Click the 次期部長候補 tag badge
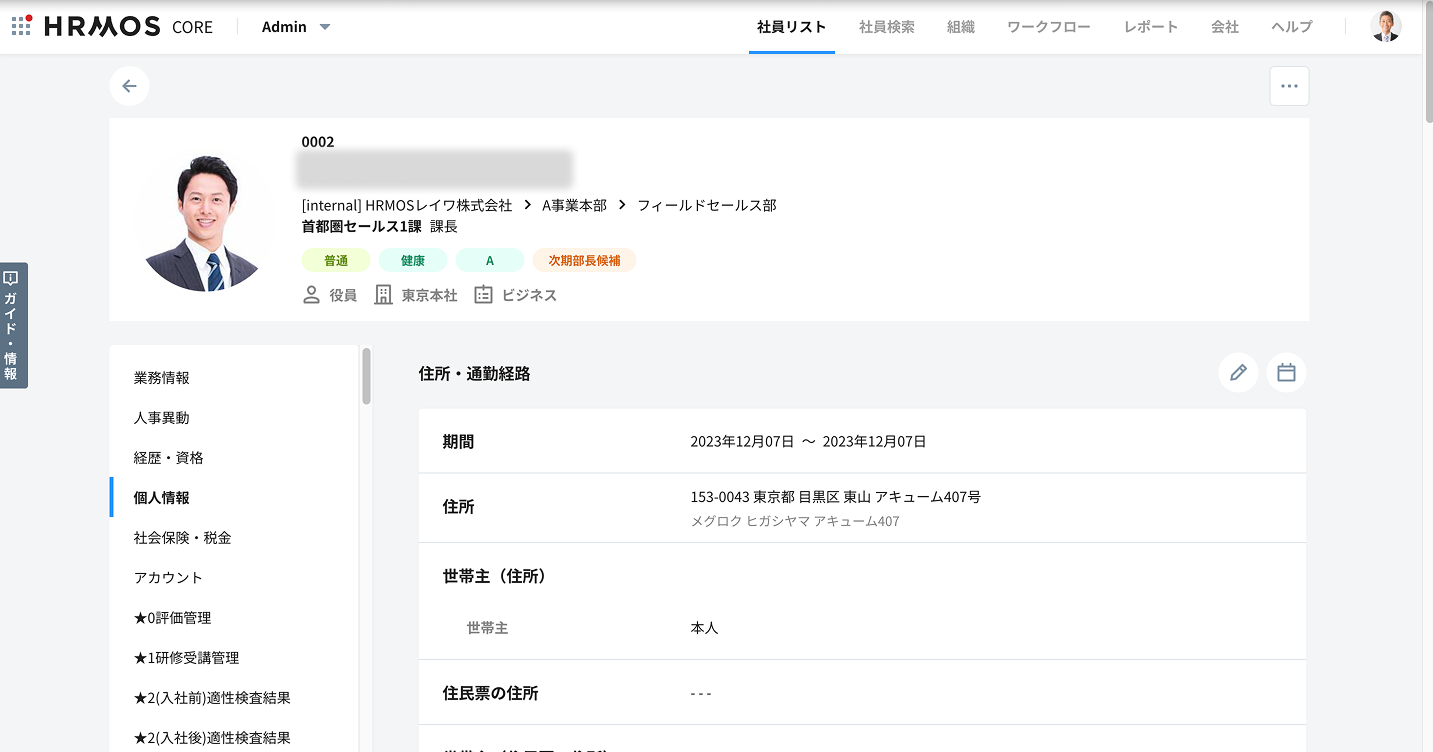This screenshot has height=752, width=1433. coord(584,260)
